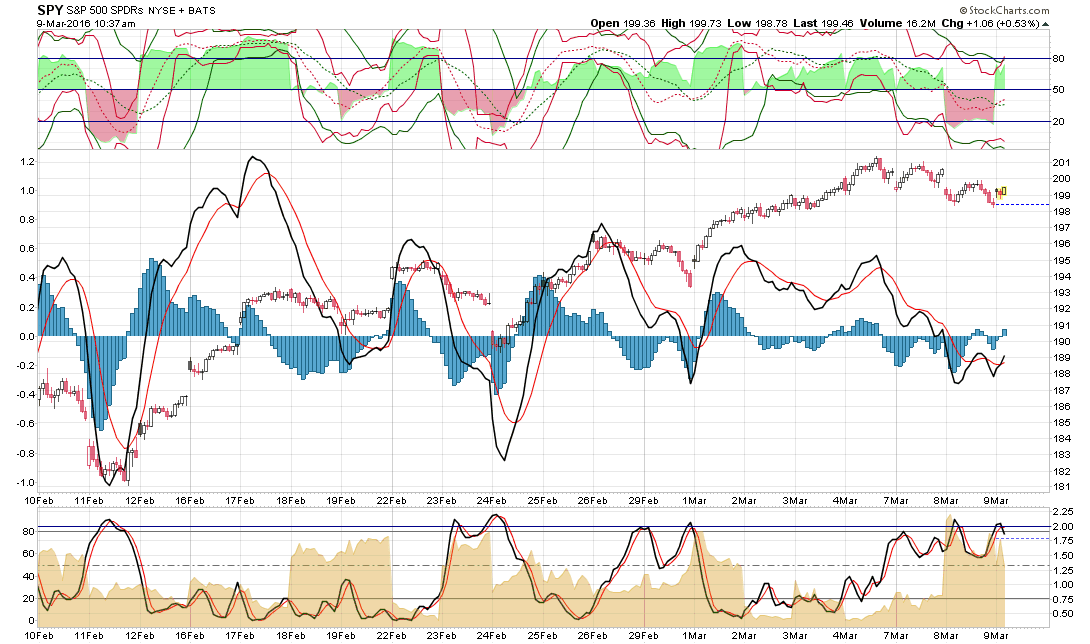Viewport: 1090px width, 644px height.
Task: Select the 60 level label on bottom panel
Action: pos(29,554)
